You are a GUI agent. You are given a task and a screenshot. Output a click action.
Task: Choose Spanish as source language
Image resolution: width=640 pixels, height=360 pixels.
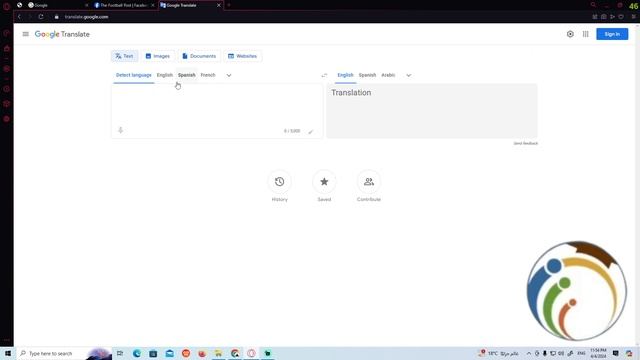click(x=187, y=75)
